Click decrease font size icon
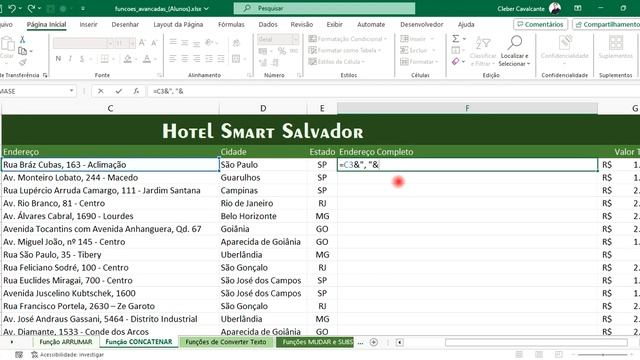This screenshot has width=640, height=360. pyautogui.click(x=154, y=42)
